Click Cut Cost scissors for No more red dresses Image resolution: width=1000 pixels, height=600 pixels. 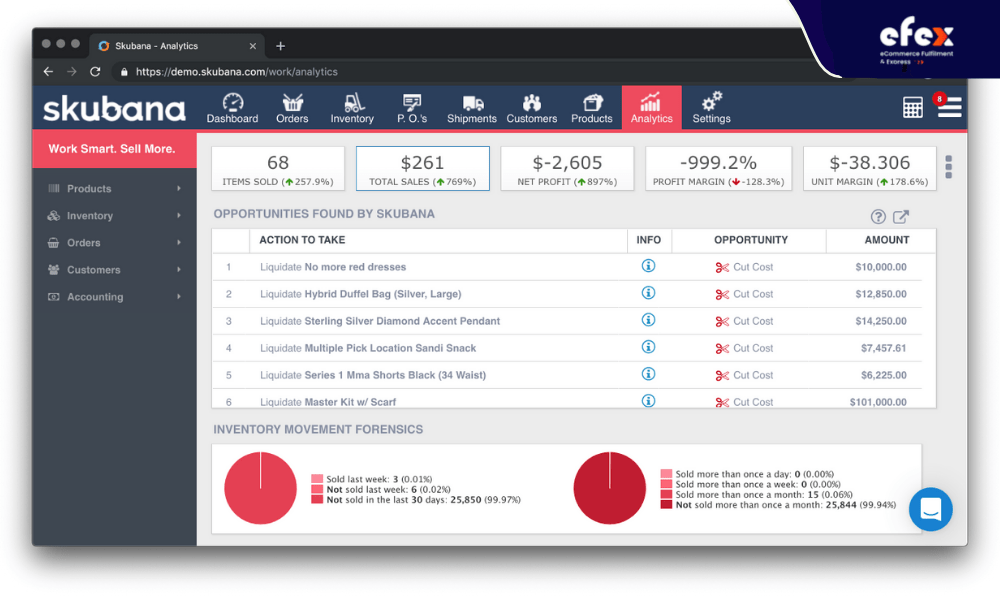tap(722, 268)
